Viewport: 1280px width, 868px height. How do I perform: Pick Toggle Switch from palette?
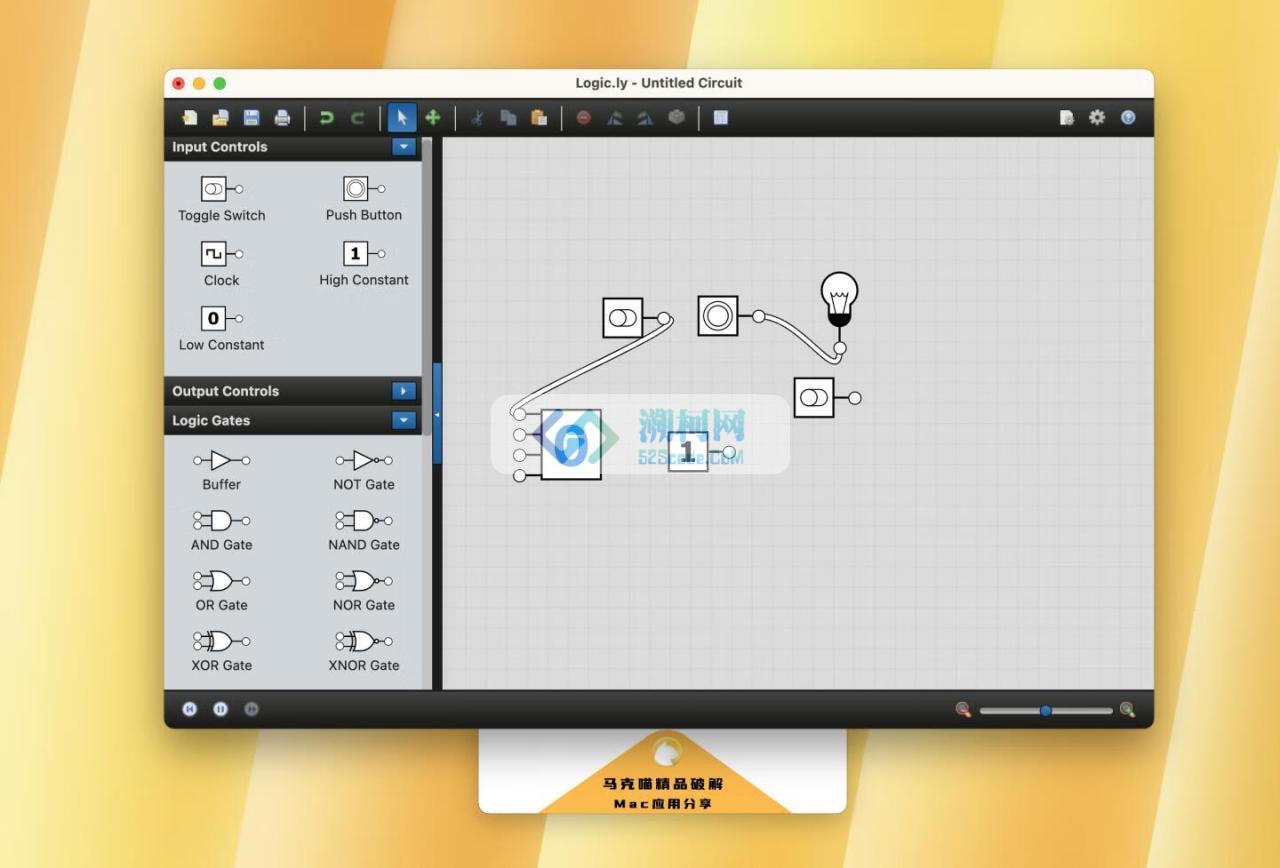[x=222, y=199]
